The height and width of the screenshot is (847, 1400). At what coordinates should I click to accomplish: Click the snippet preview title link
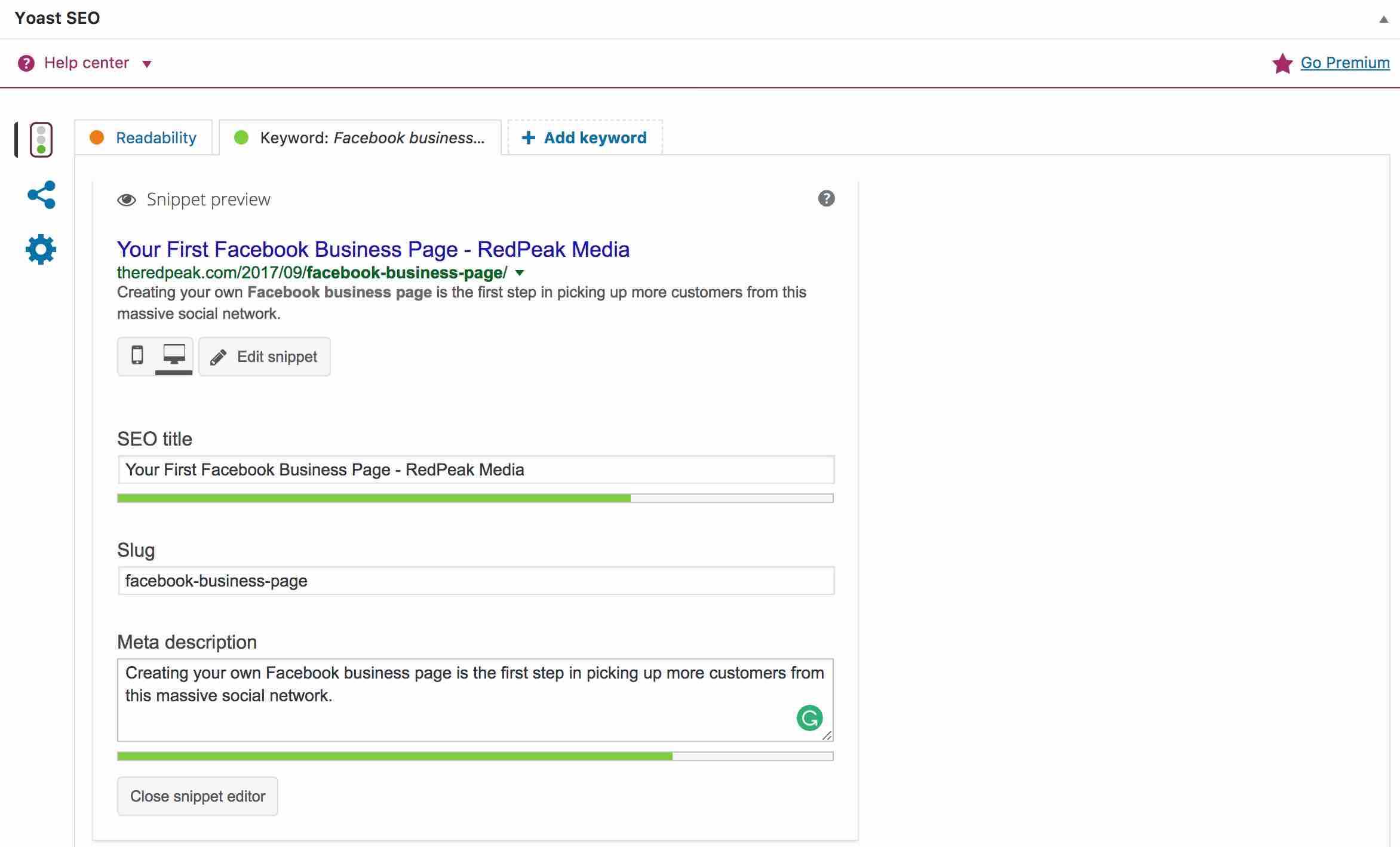click(x=373, y=249)
